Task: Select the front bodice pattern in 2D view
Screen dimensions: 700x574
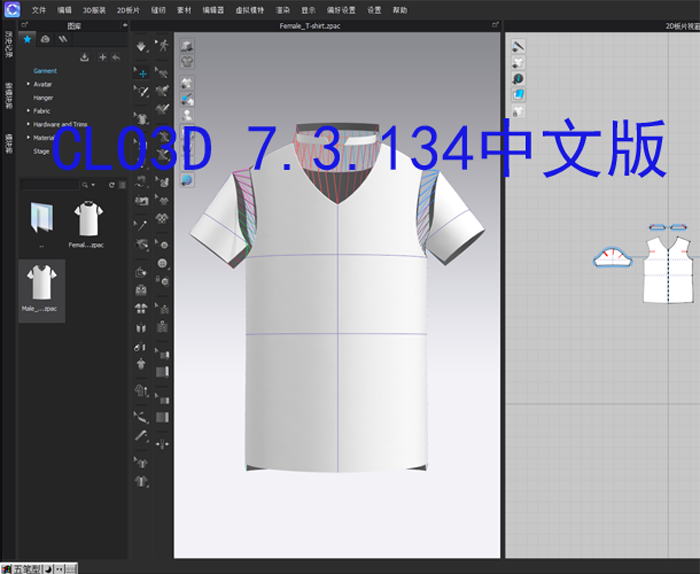Action: pyautogui.click(x=668, y=270)
